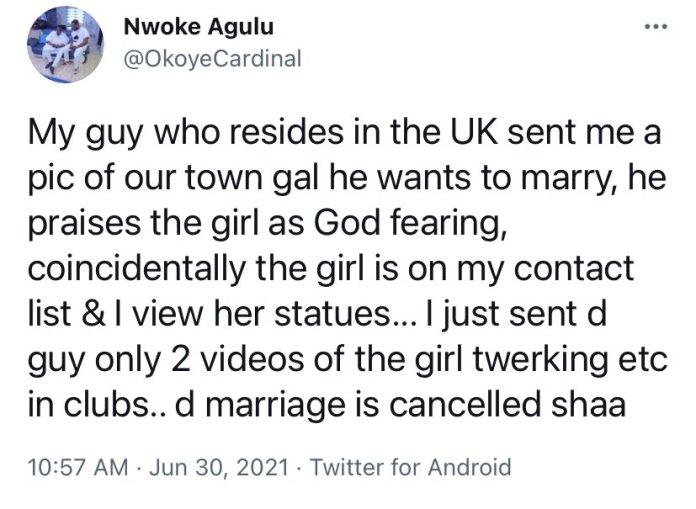Click the 10:57 AM timestamp
This screenshot has height=509, width=696.
coord(74,465)
